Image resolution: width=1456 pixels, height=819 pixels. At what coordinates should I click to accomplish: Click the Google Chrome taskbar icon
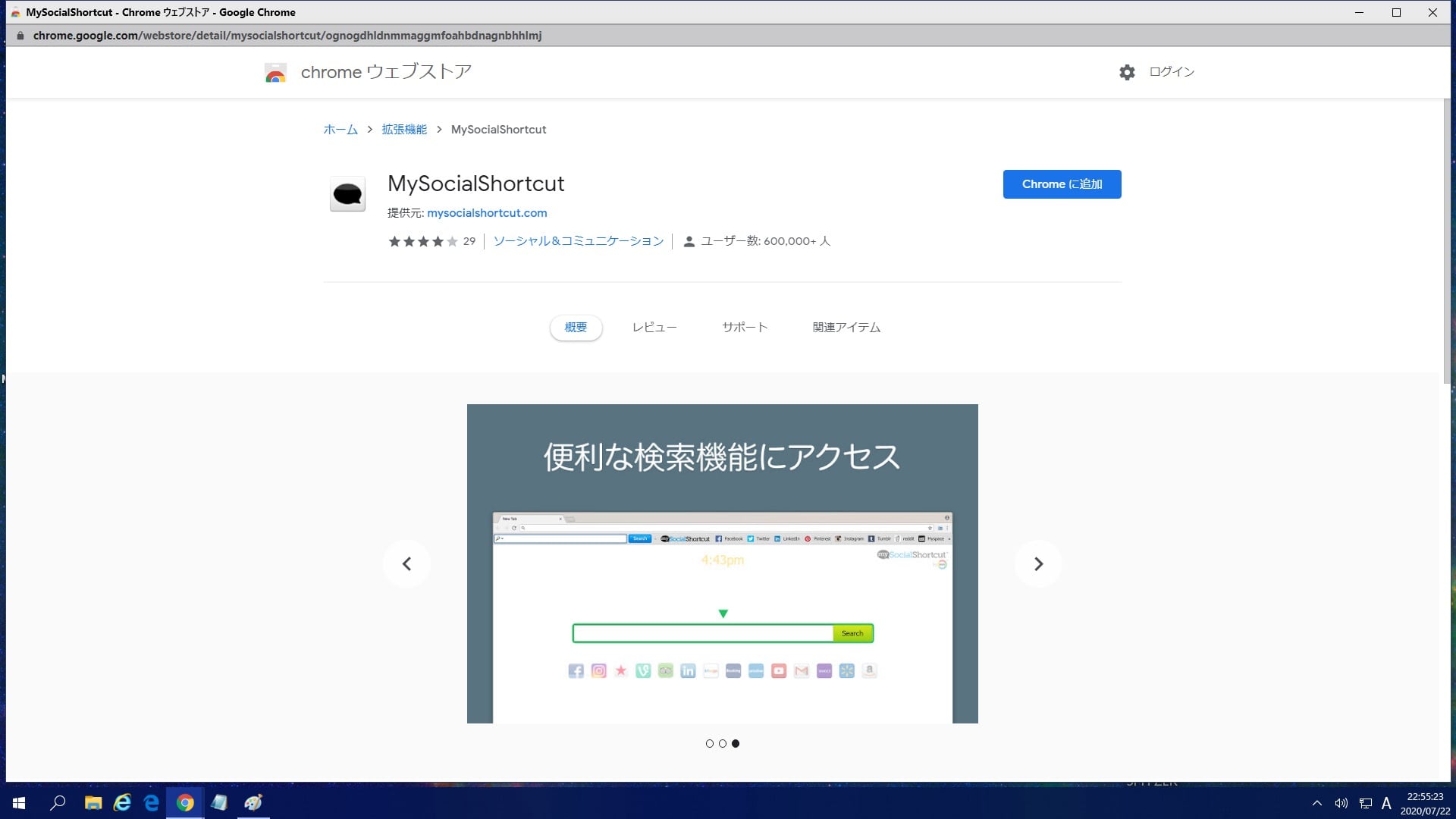pos(185,802)
